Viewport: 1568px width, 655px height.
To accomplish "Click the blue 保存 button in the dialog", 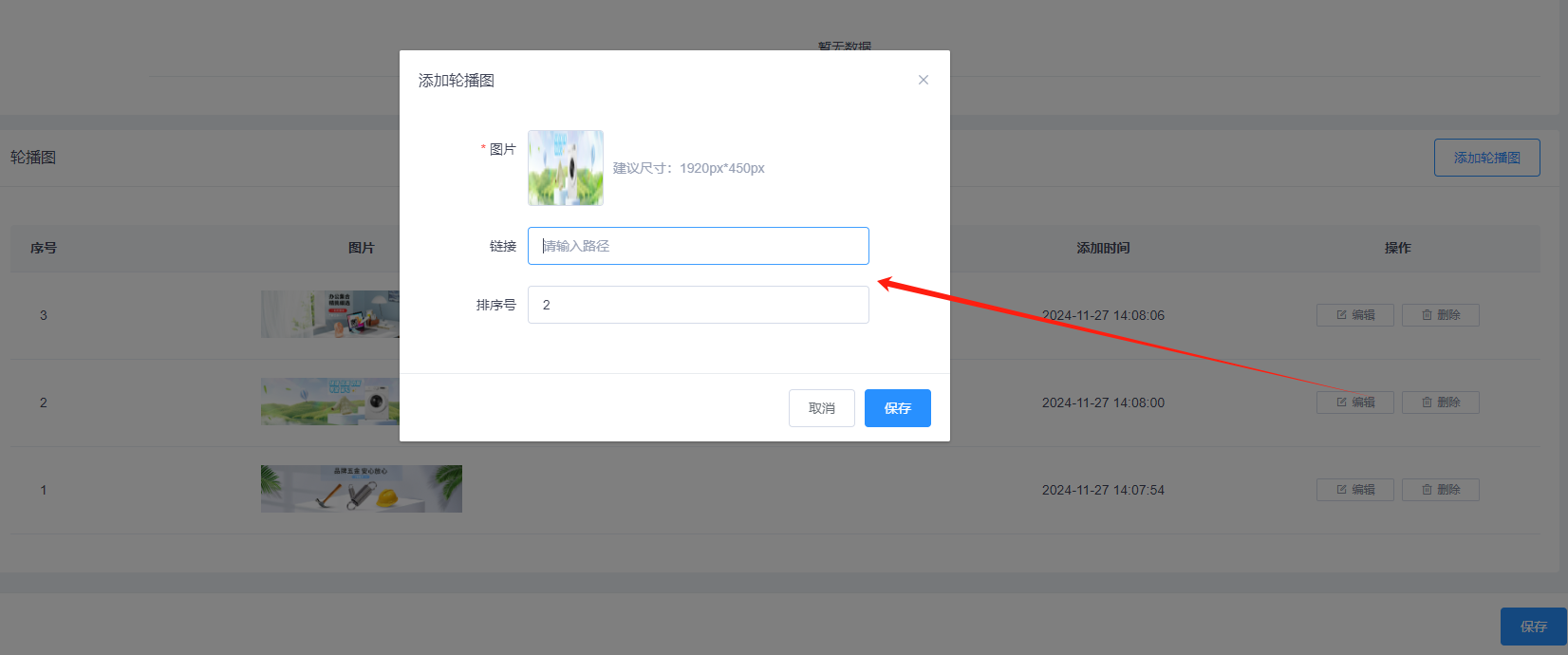I will [897, 408].
